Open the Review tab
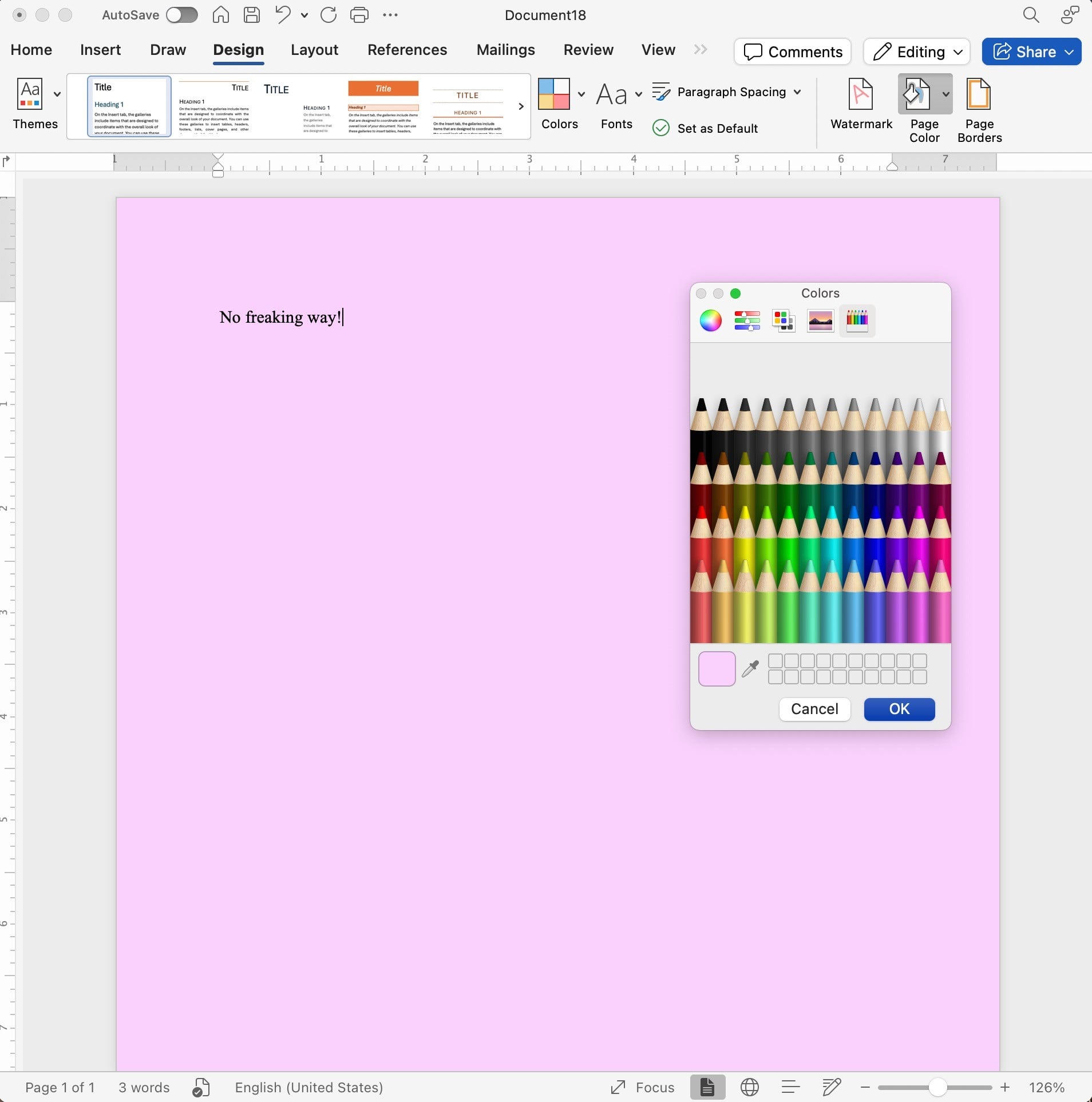 click(x=588, y=50)
